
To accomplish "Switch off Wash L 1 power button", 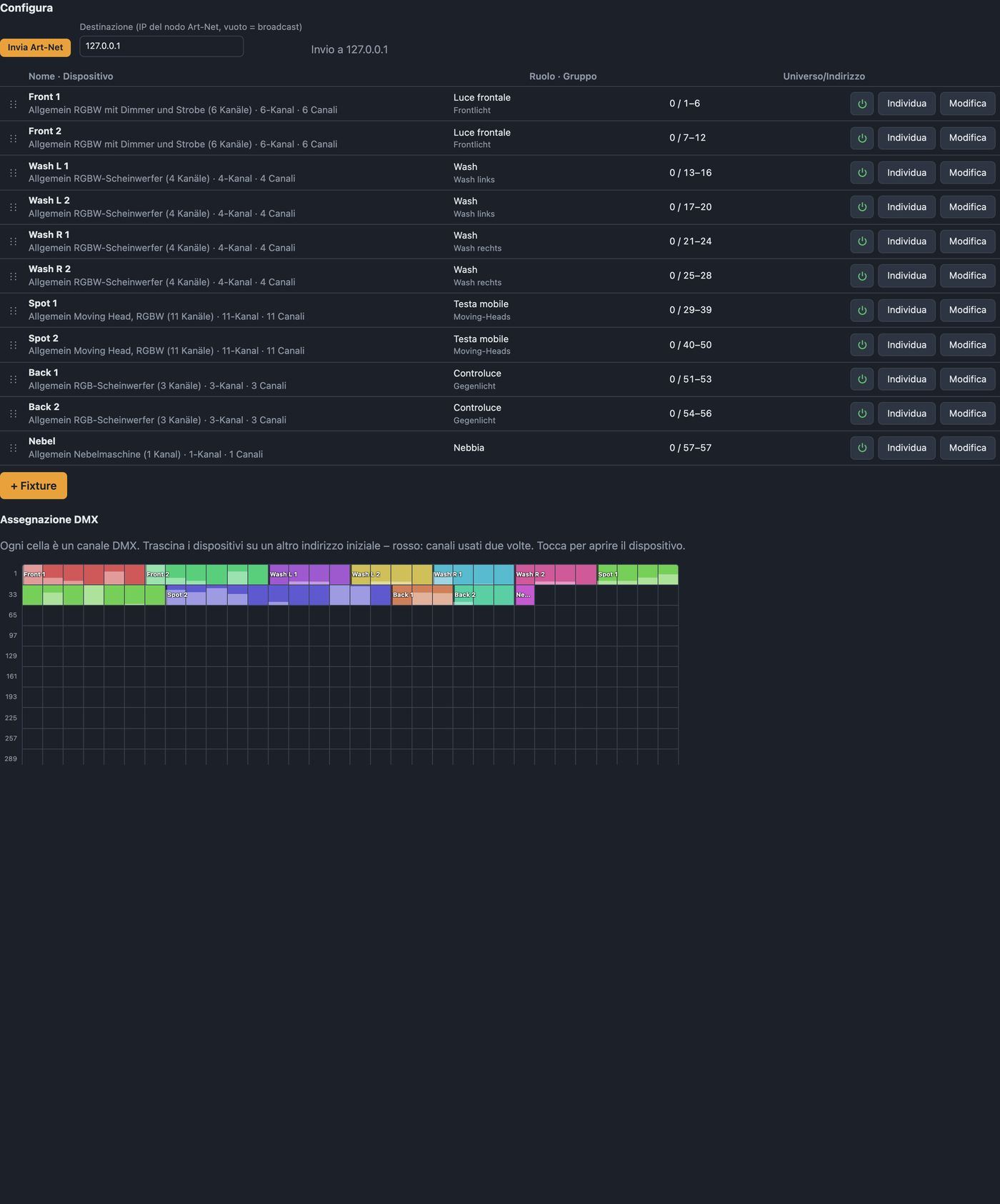I will click(x=862, y=173).
